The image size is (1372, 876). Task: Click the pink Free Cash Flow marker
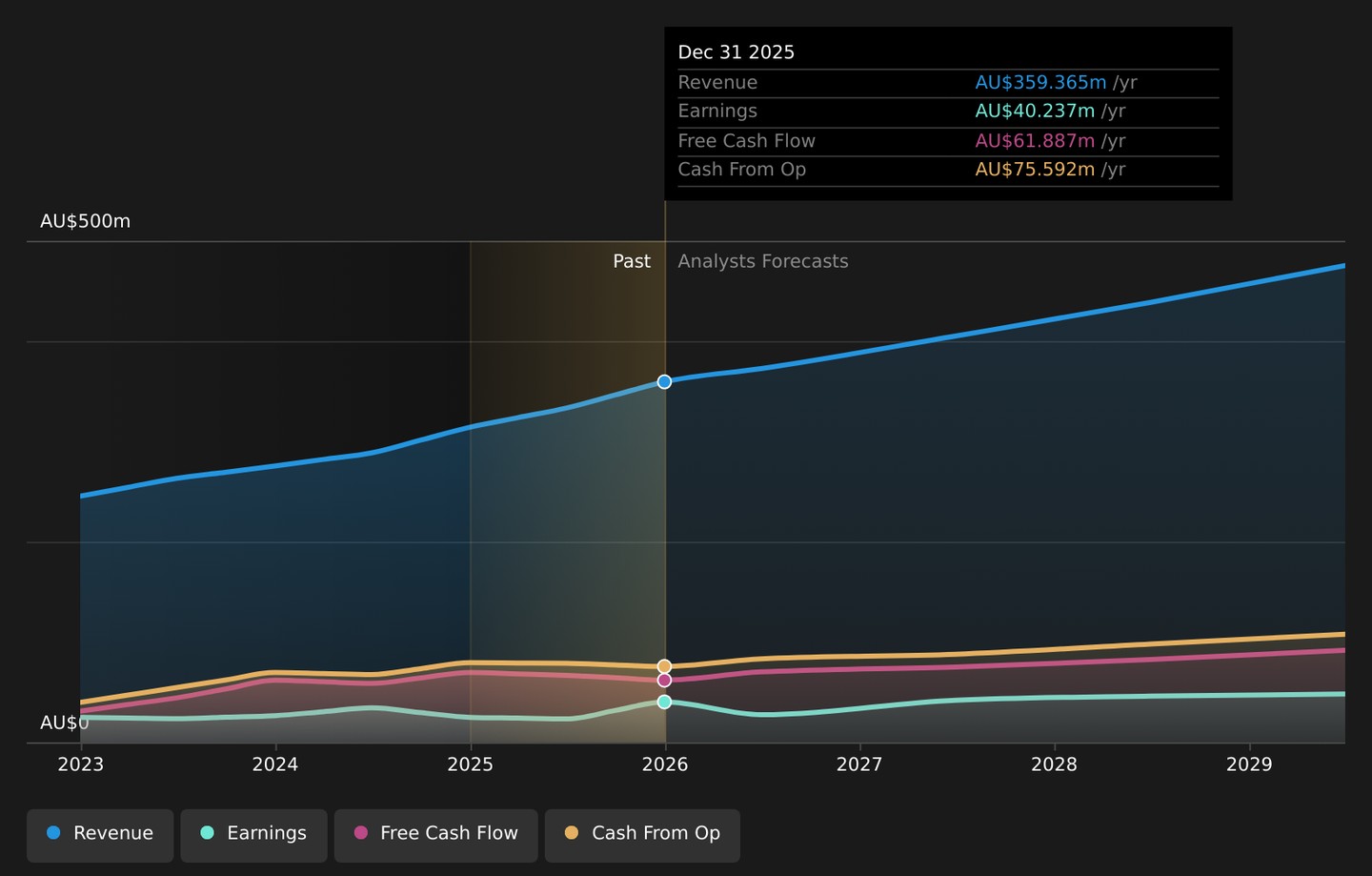click(664, 681)
